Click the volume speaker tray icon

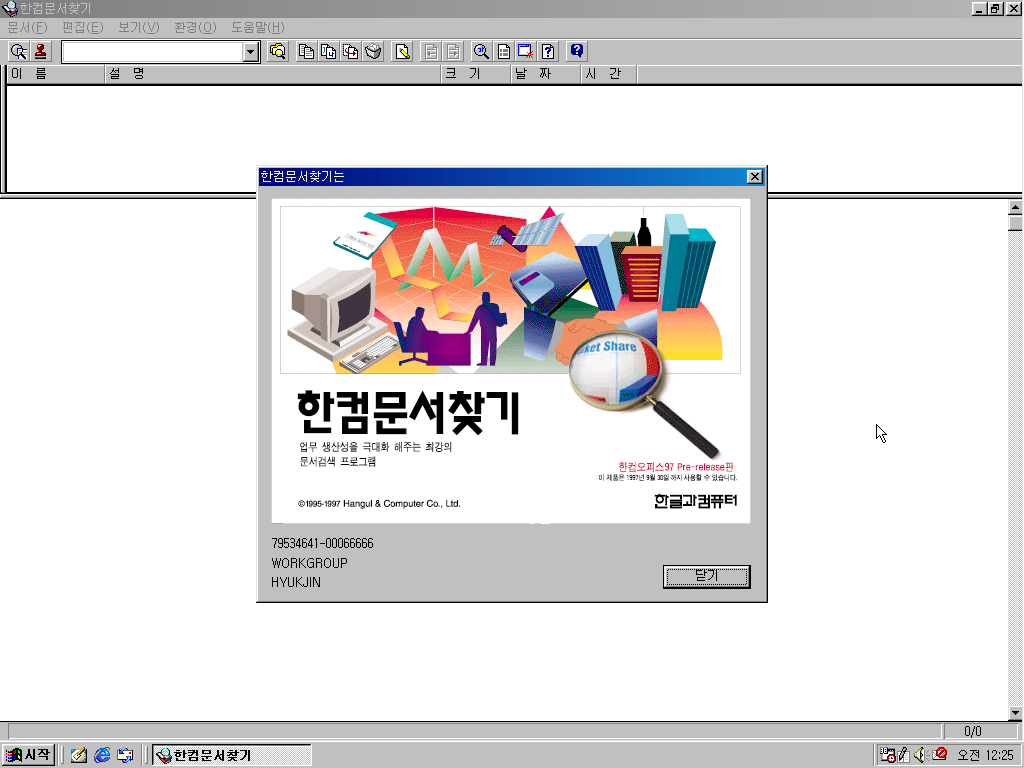pos(921,755)
